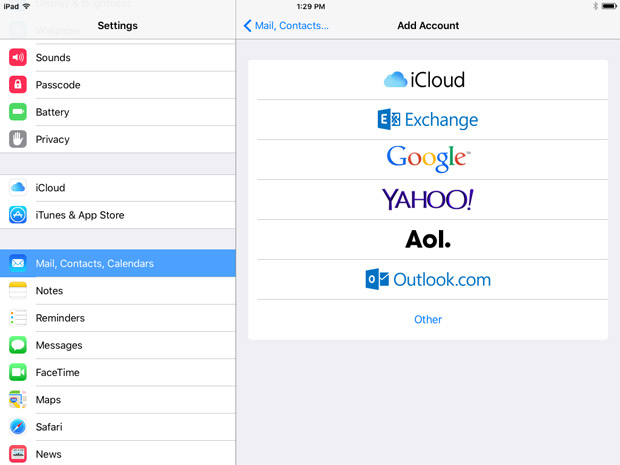Tap the Wi-Fi signal icon
Viewport: 620px width, 465px height.
(26, 6)
